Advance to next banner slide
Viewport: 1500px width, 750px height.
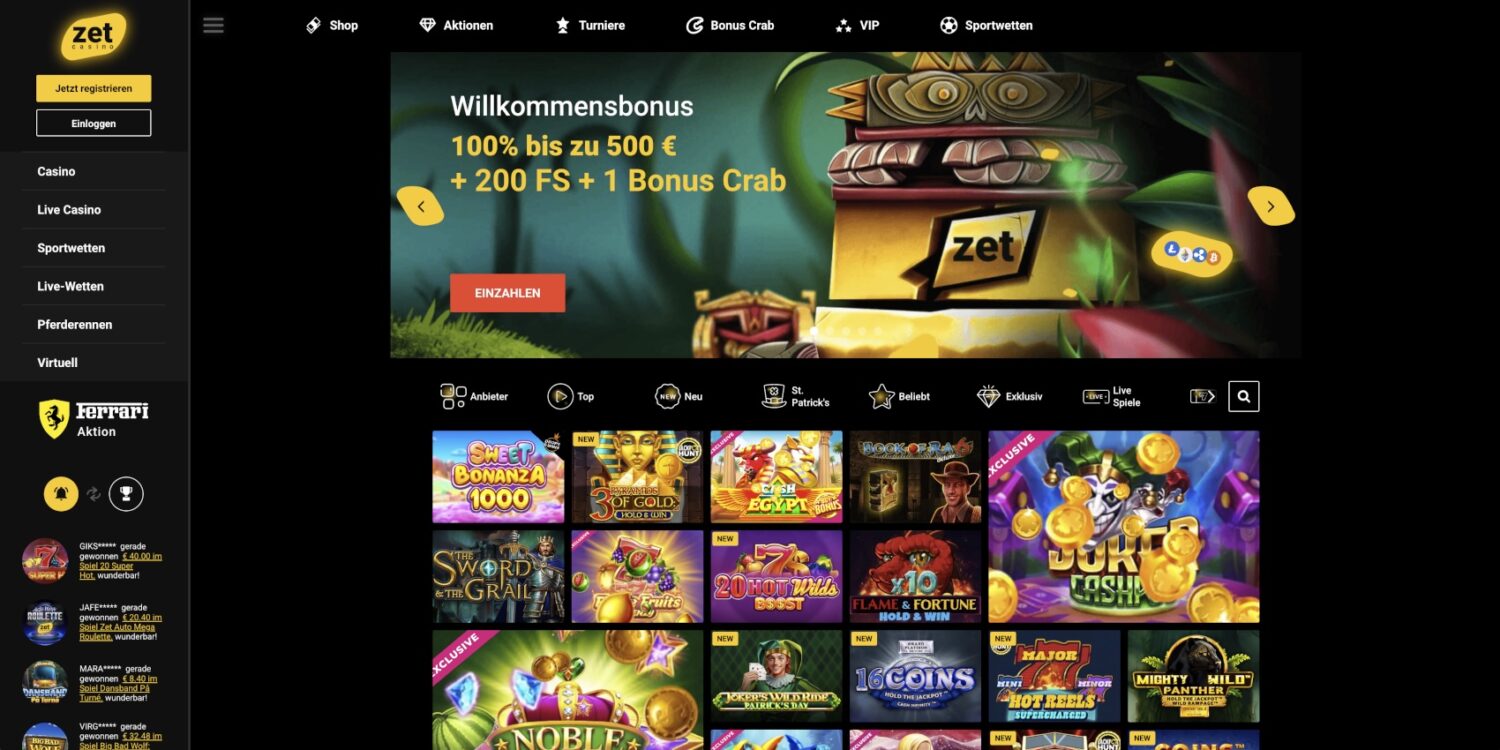(1270, 206)
